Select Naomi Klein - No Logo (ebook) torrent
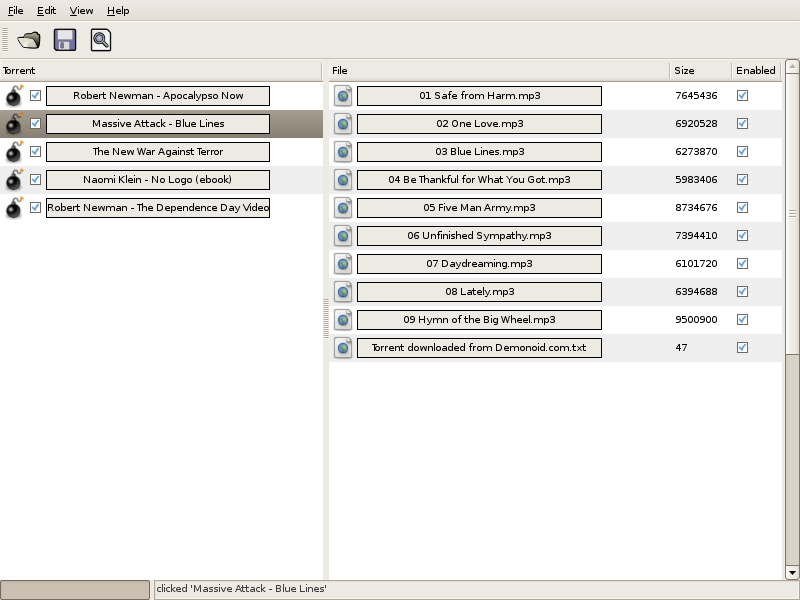 pyautogui.click(x=158, y=180)
